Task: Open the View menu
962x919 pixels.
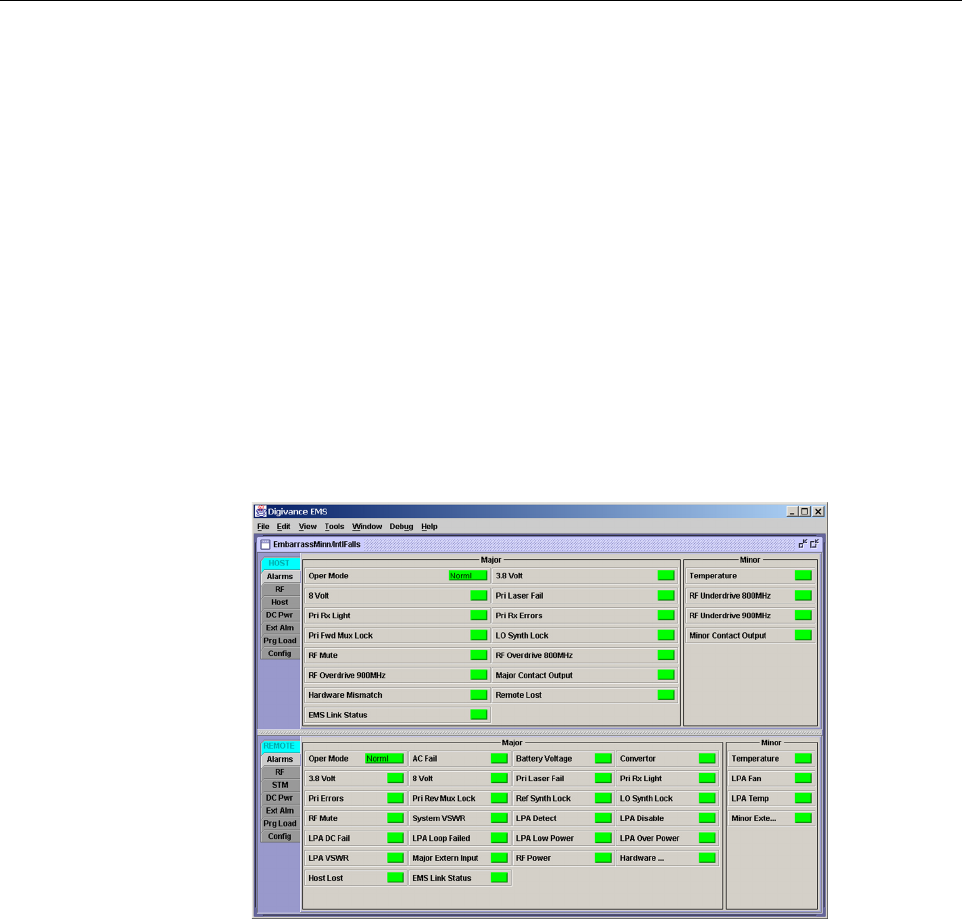Action: (x=307, y=526)
